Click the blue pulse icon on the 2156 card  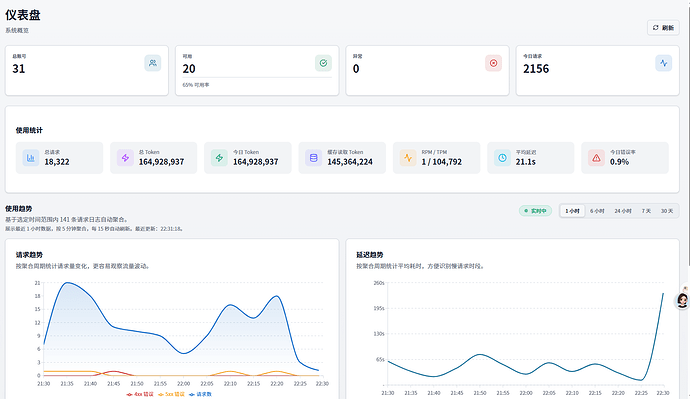tap(664, 63)
